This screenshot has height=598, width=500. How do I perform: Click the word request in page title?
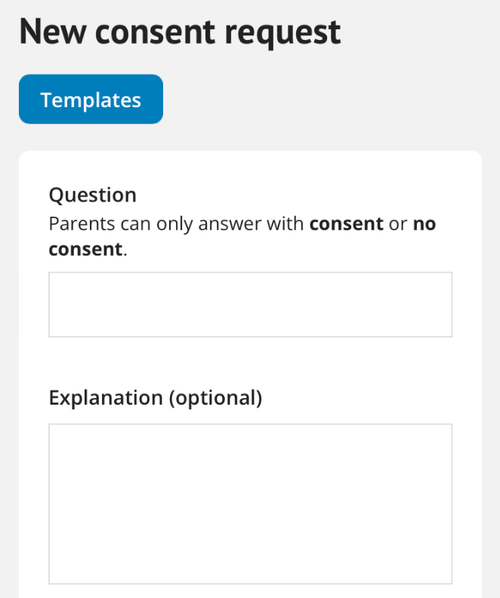click(283, 34)
